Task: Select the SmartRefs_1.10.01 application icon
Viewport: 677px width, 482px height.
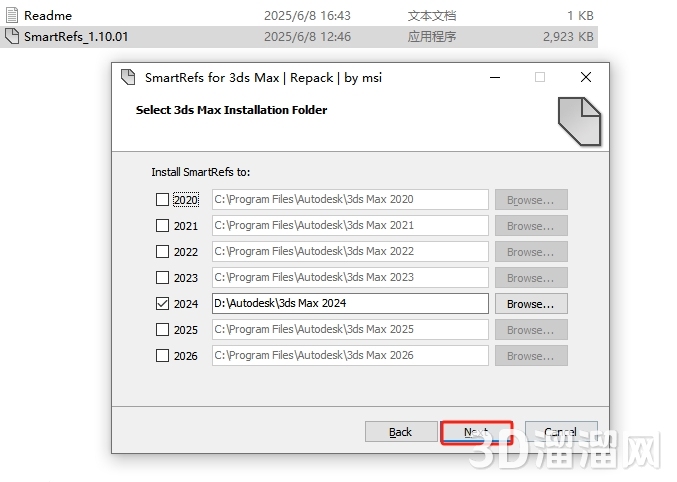Action: (12, 36)
